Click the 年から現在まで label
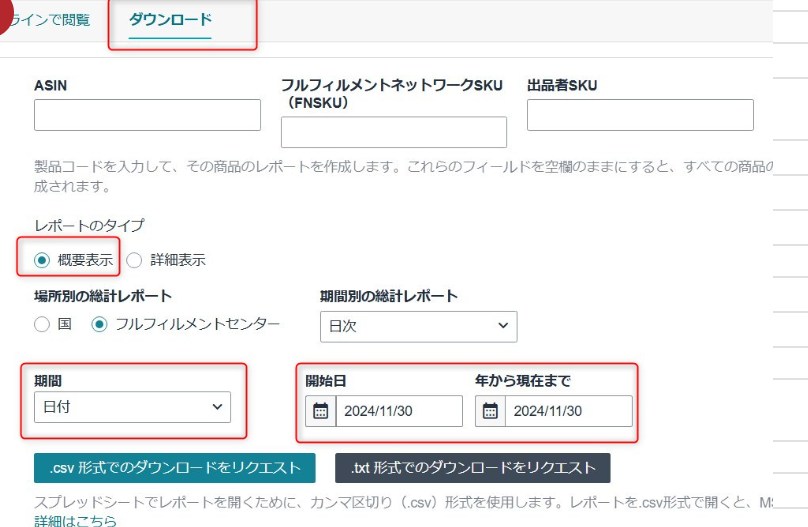 (x=523, y=381)
